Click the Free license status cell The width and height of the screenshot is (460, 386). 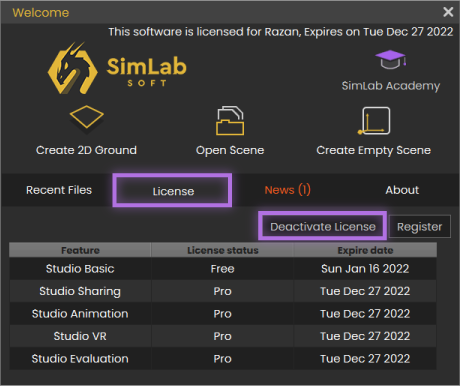(223, 269)
